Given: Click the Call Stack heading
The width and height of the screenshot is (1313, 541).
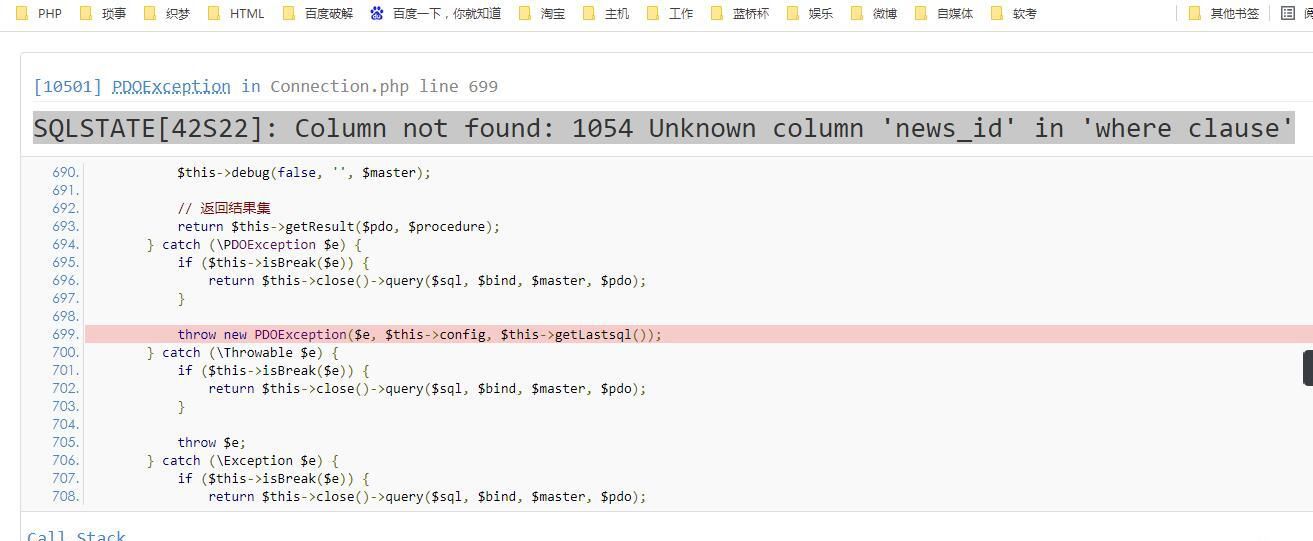Looking at the screenshot, I should click(x=76, y=535).
